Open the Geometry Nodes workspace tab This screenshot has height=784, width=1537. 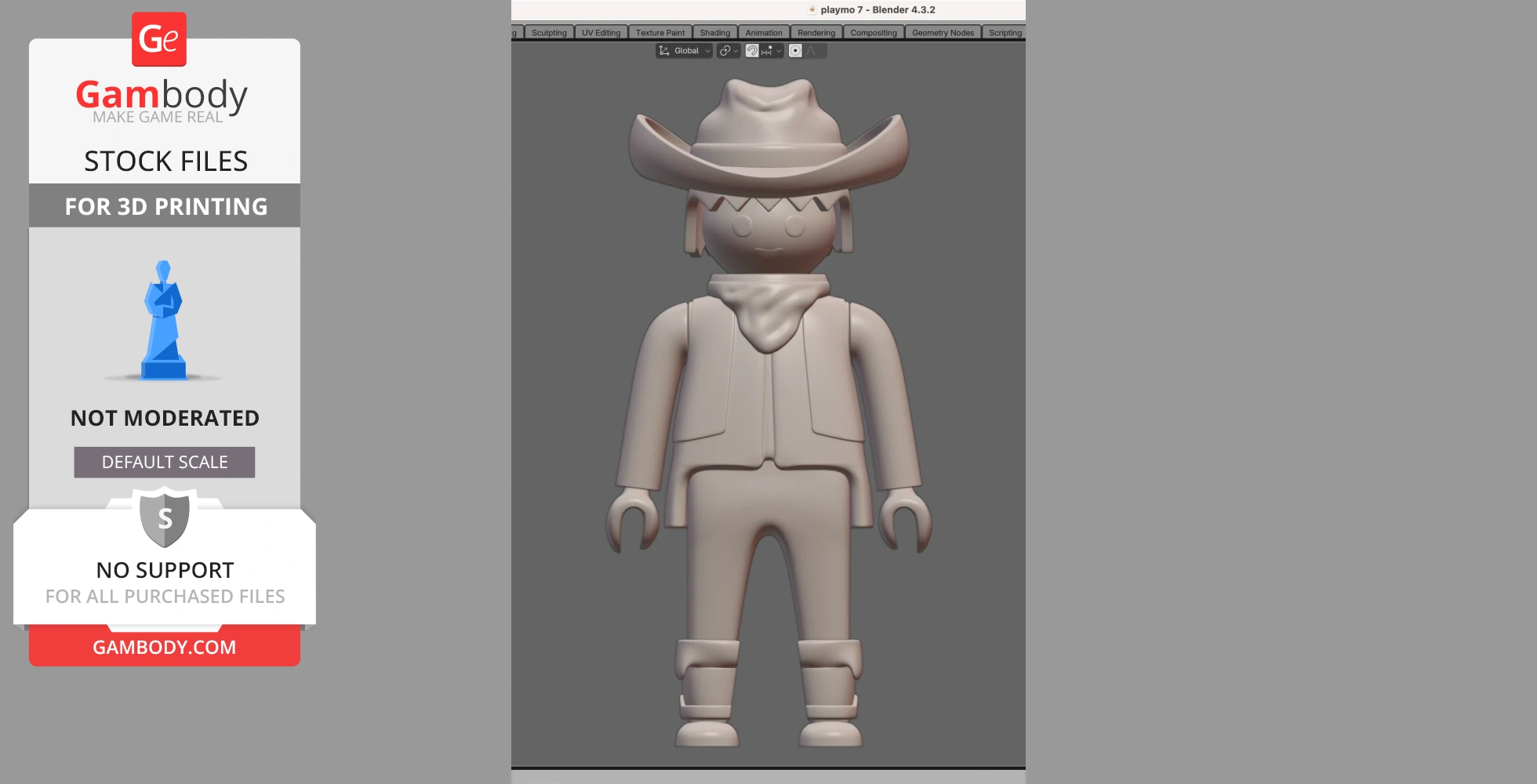tap(943, 32)
